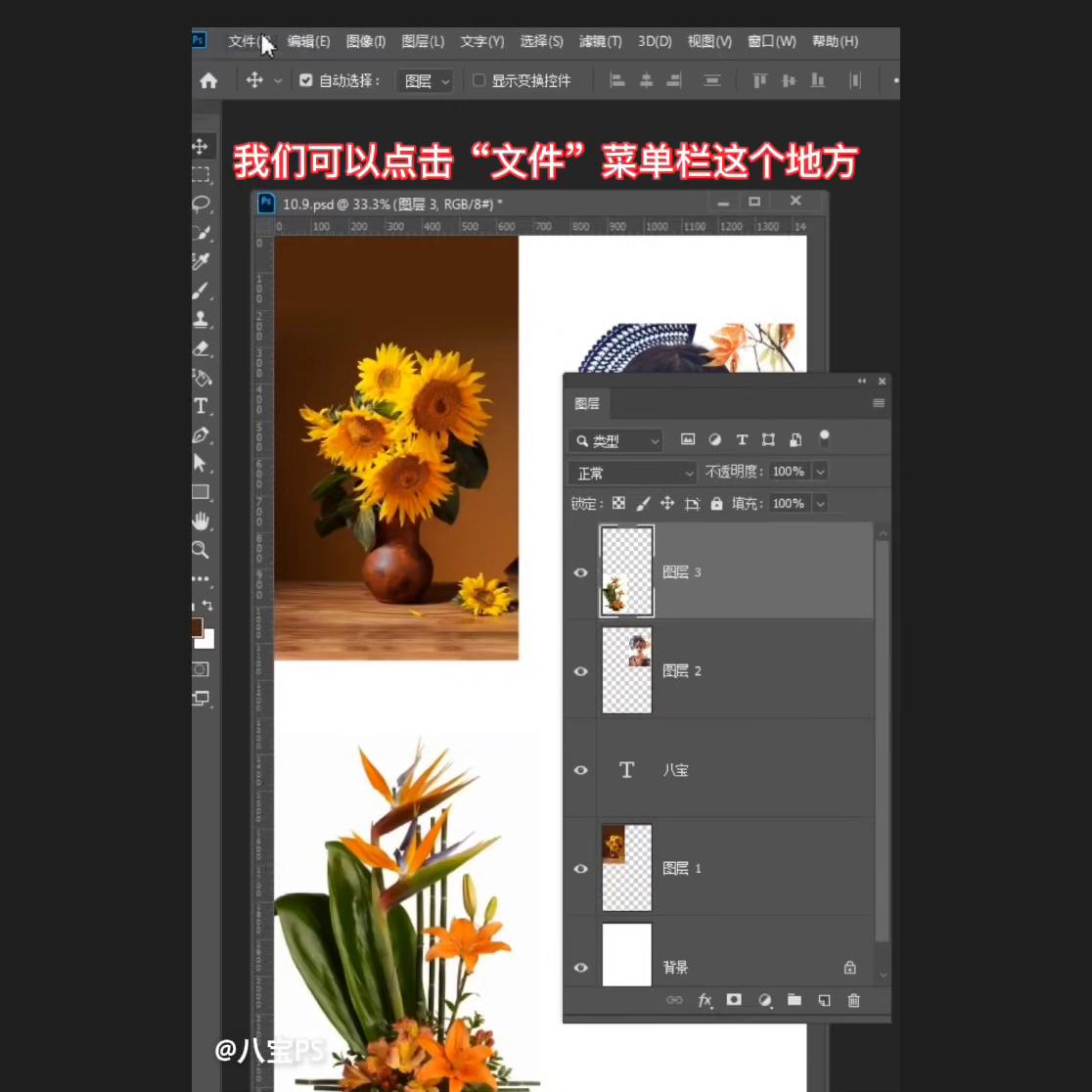The image size is (1092, 1092).
Task: Open the 滤镜 menu
Action: (600, 41)
